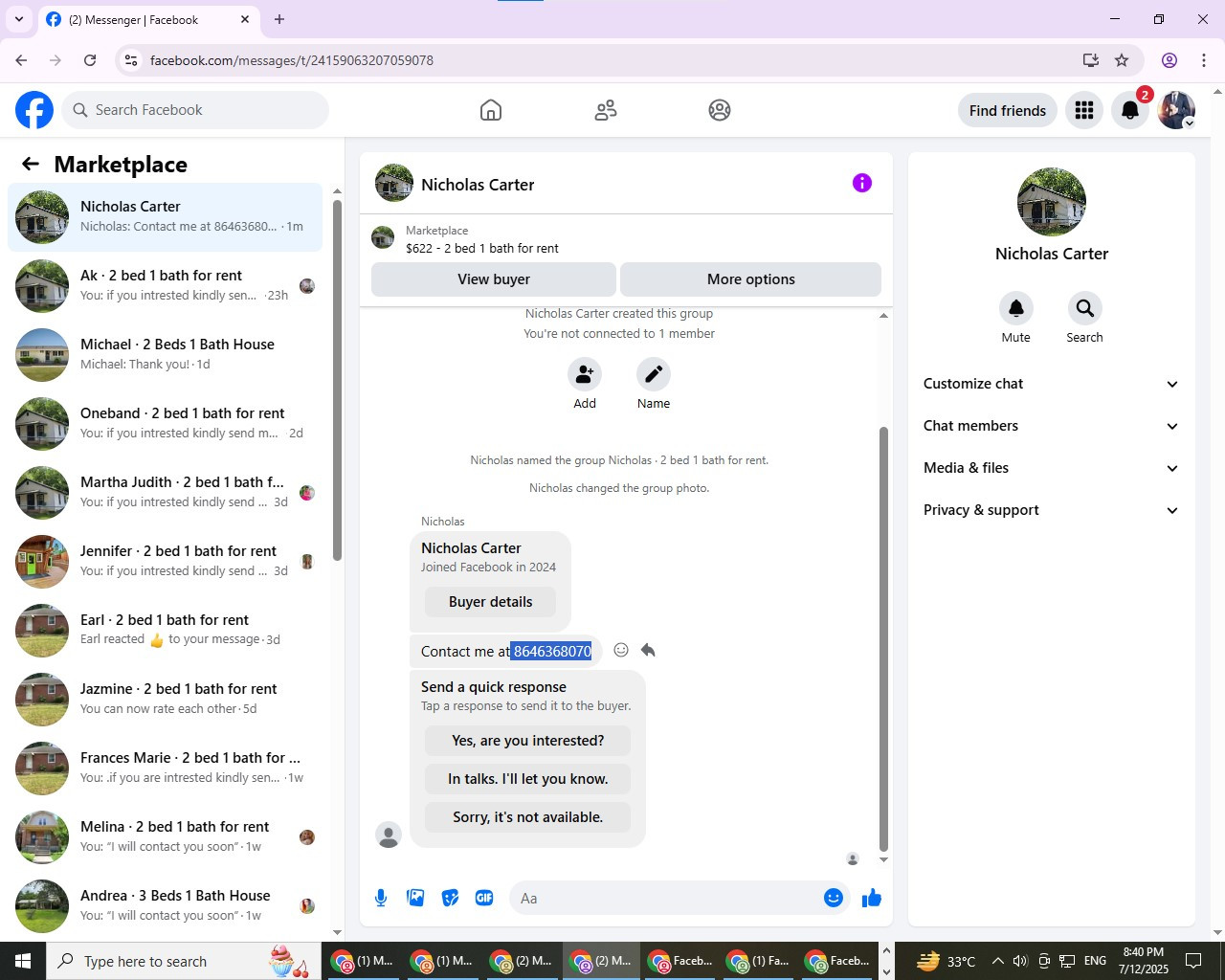The width and height of the screenshot is (1225, 980).
Task: Click the browser address bar URL
Action: (292, 60)
